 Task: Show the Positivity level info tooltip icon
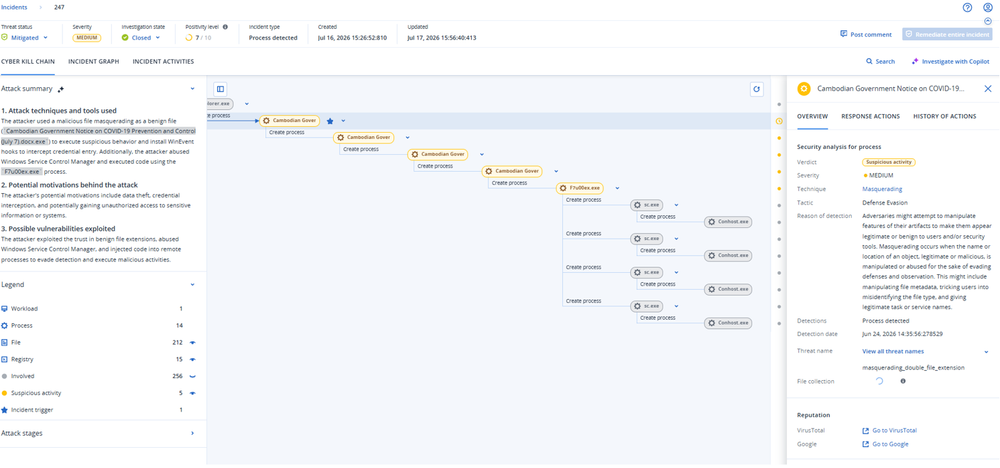pyautogui.click(x=225, y=27)
